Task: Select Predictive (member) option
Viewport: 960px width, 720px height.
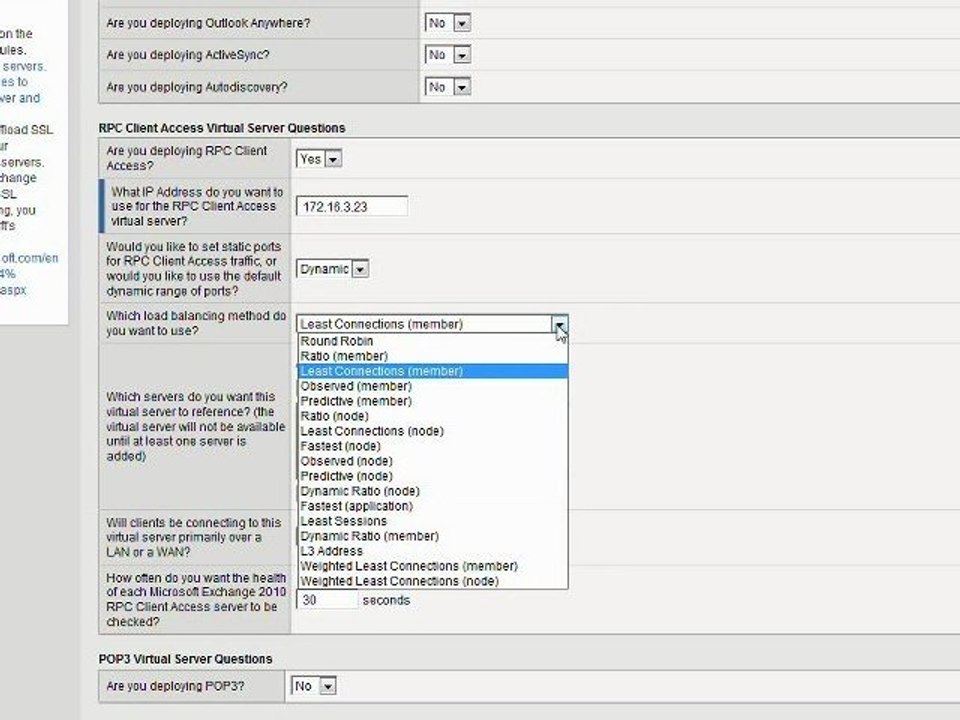Action: pos(433,401)
